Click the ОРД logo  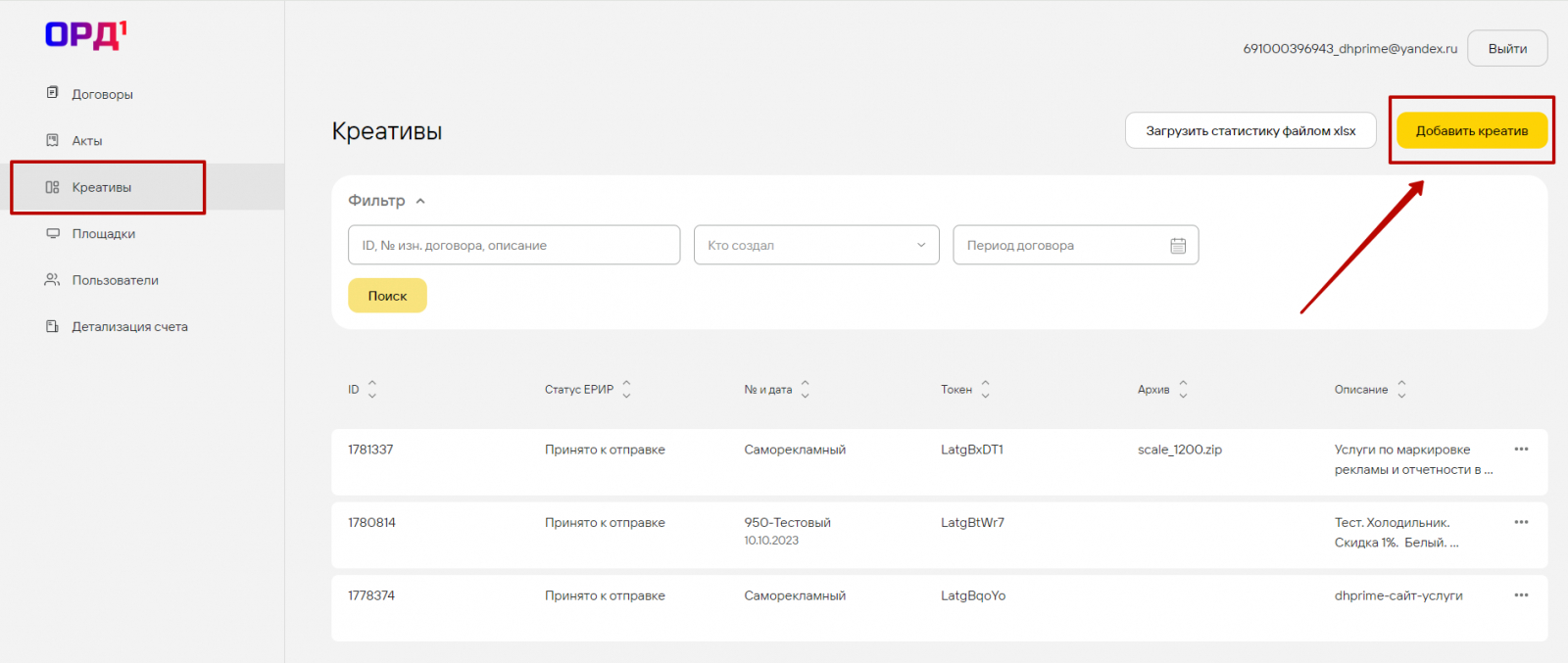point(86,35)
